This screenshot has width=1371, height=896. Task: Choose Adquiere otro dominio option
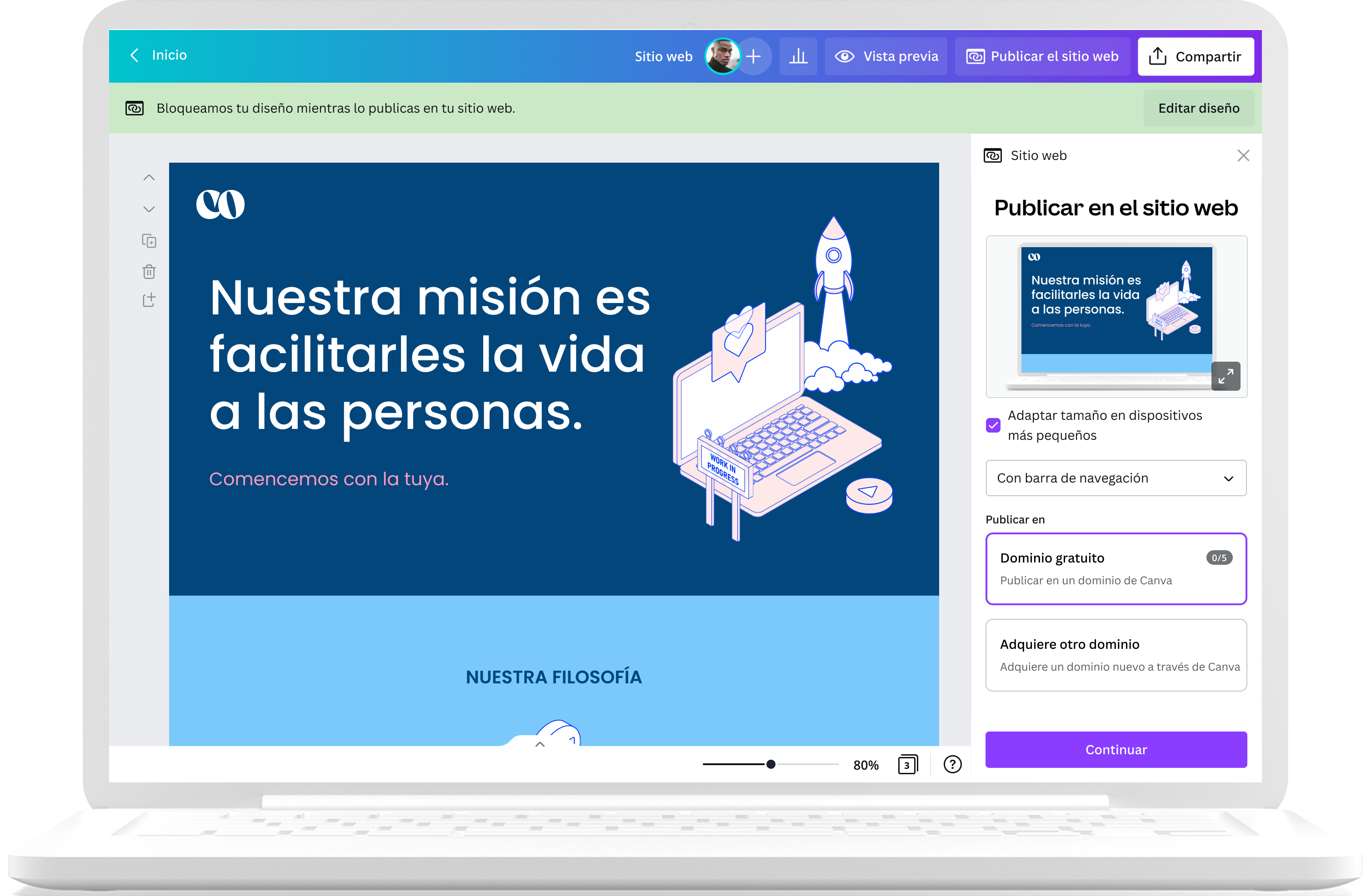coord(1116,655)
